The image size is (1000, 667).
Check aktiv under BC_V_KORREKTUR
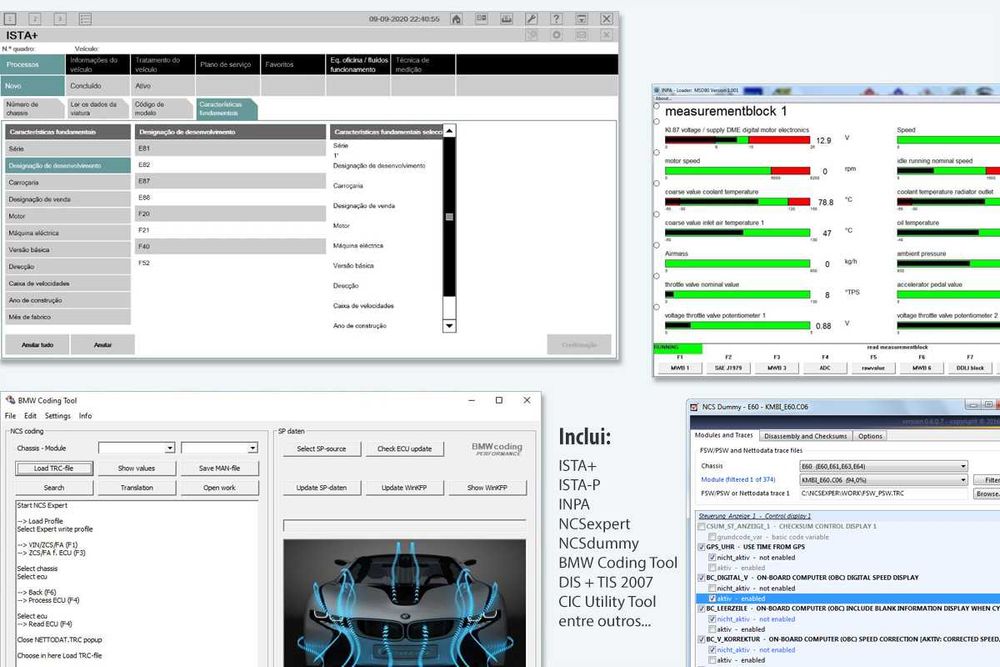point(712,660)
